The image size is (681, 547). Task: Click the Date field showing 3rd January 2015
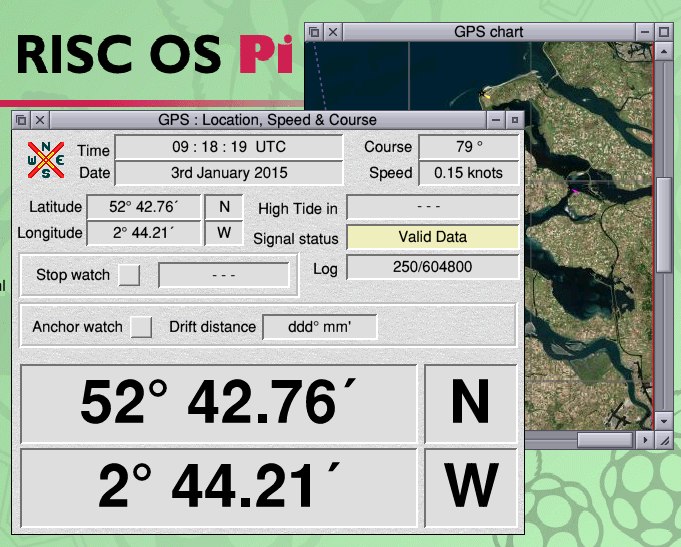[x=229, y=173]
